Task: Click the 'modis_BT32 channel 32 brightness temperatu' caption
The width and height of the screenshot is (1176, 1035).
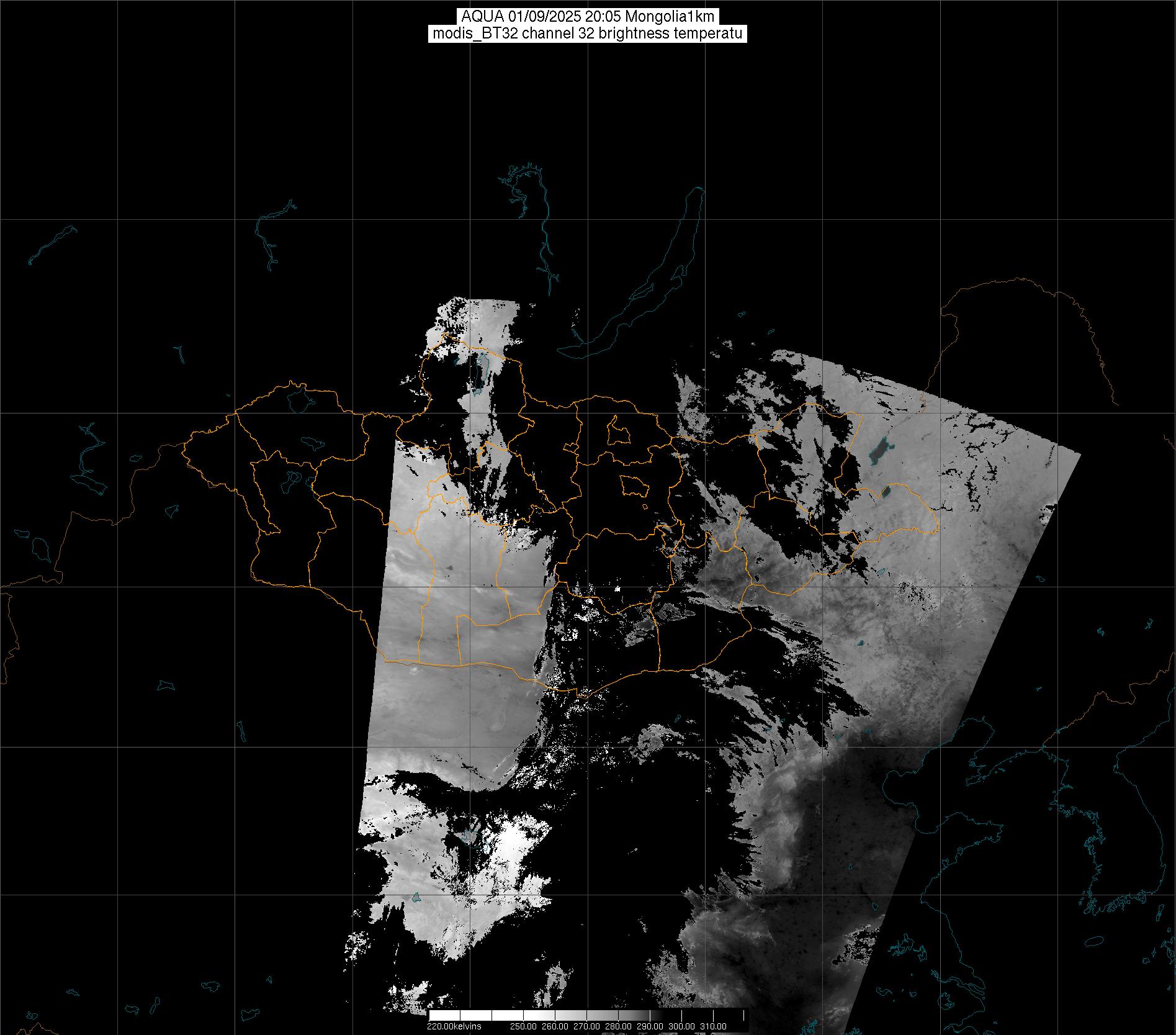Action: (588, 34)
